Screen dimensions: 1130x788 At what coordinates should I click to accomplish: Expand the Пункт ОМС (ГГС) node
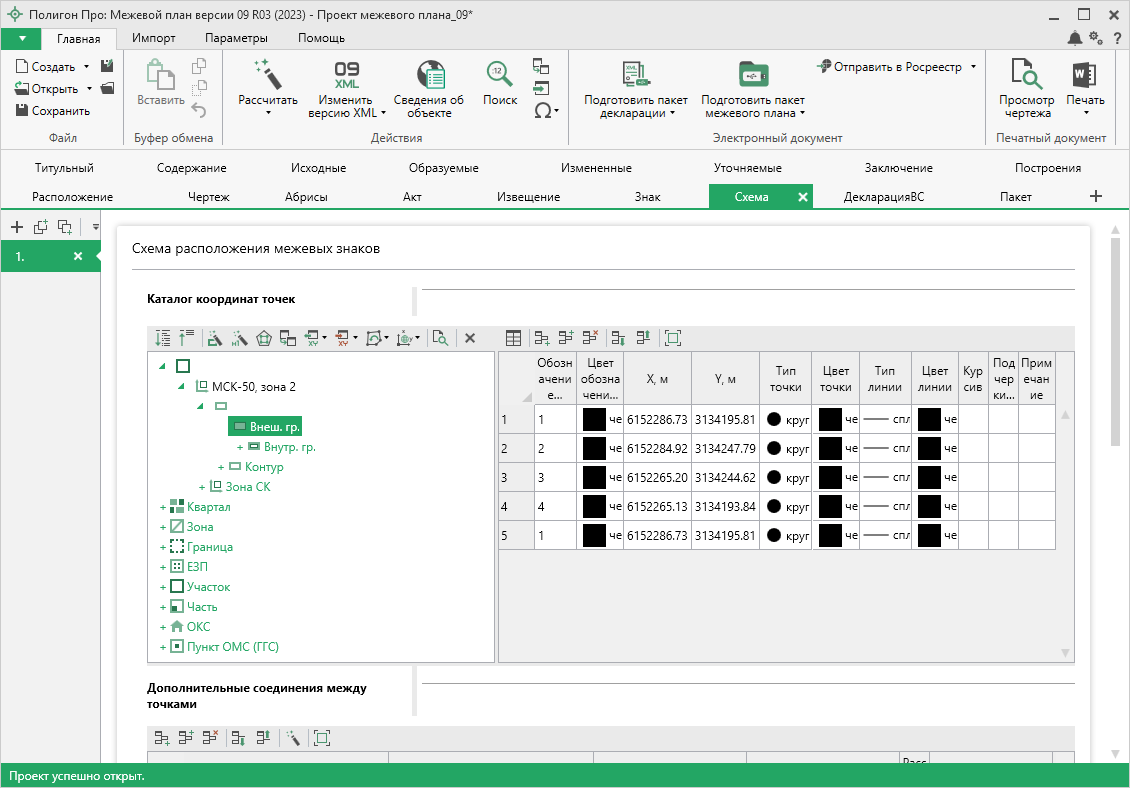click(162, 647)
